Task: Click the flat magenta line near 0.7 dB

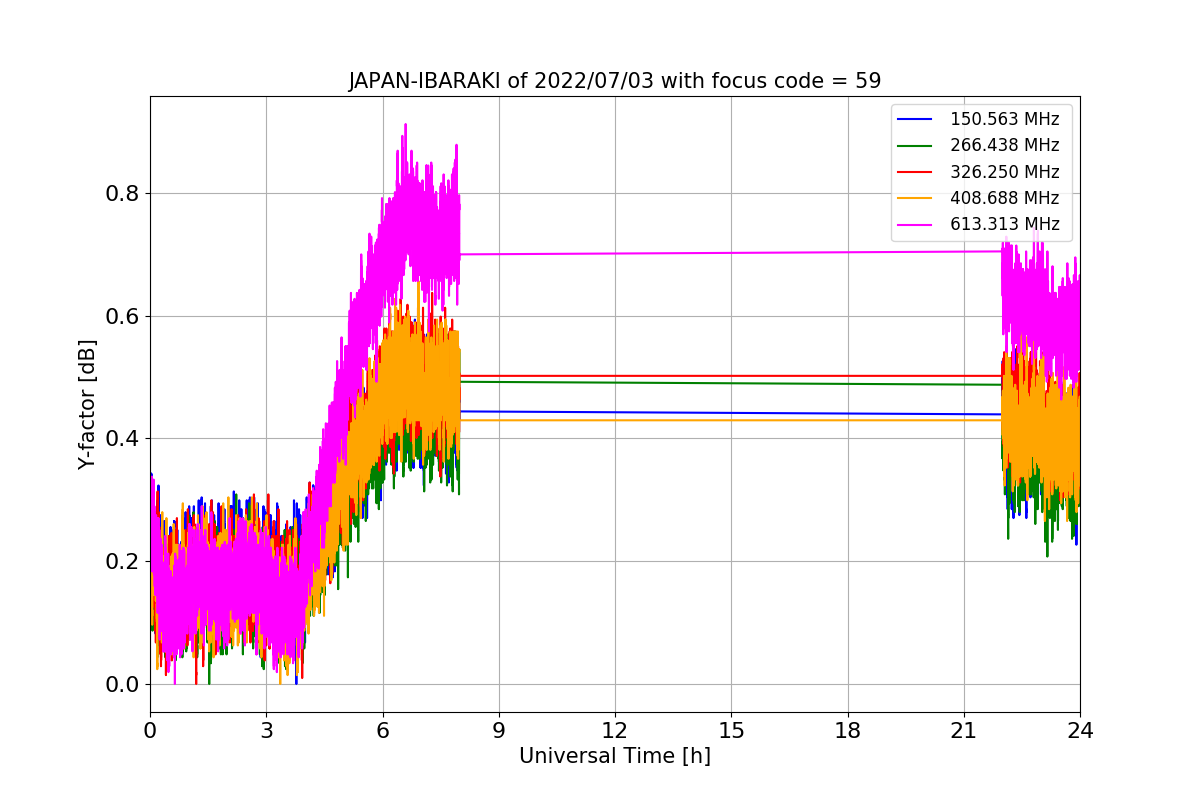Action: point(730,252)
